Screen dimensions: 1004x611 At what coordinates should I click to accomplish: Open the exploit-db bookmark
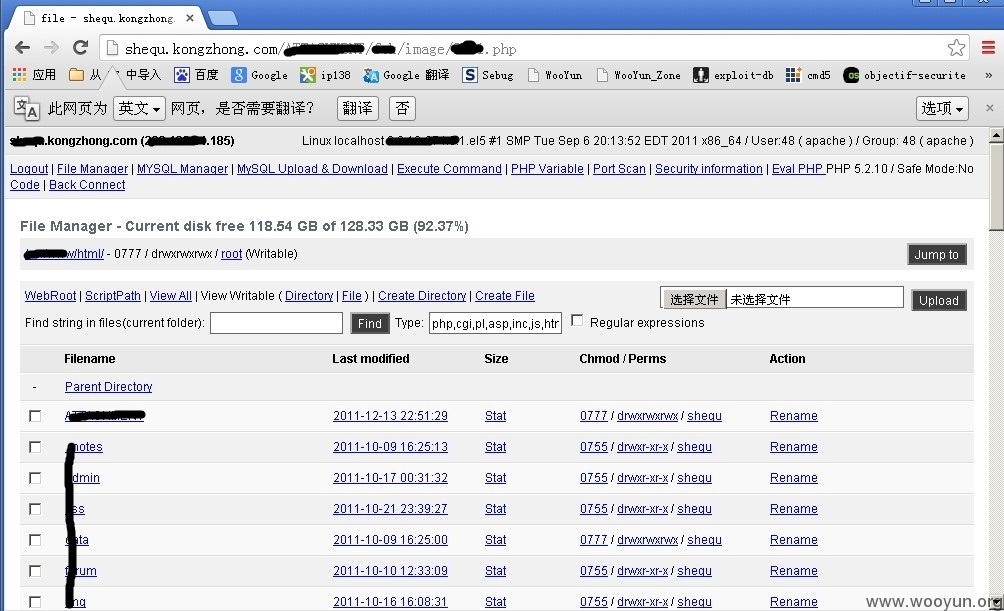(733, 75)
